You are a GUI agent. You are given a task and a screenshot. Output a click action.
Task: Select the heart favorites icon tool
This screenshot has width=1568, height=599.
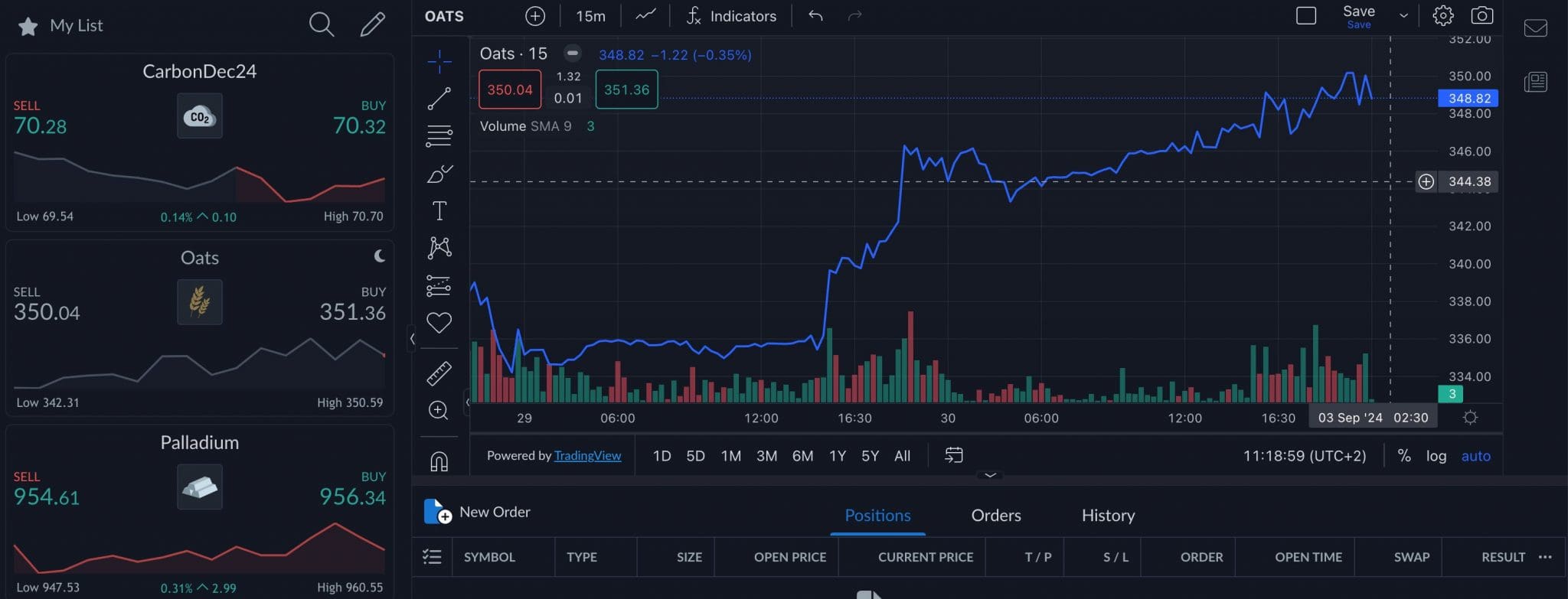point(439,323)
